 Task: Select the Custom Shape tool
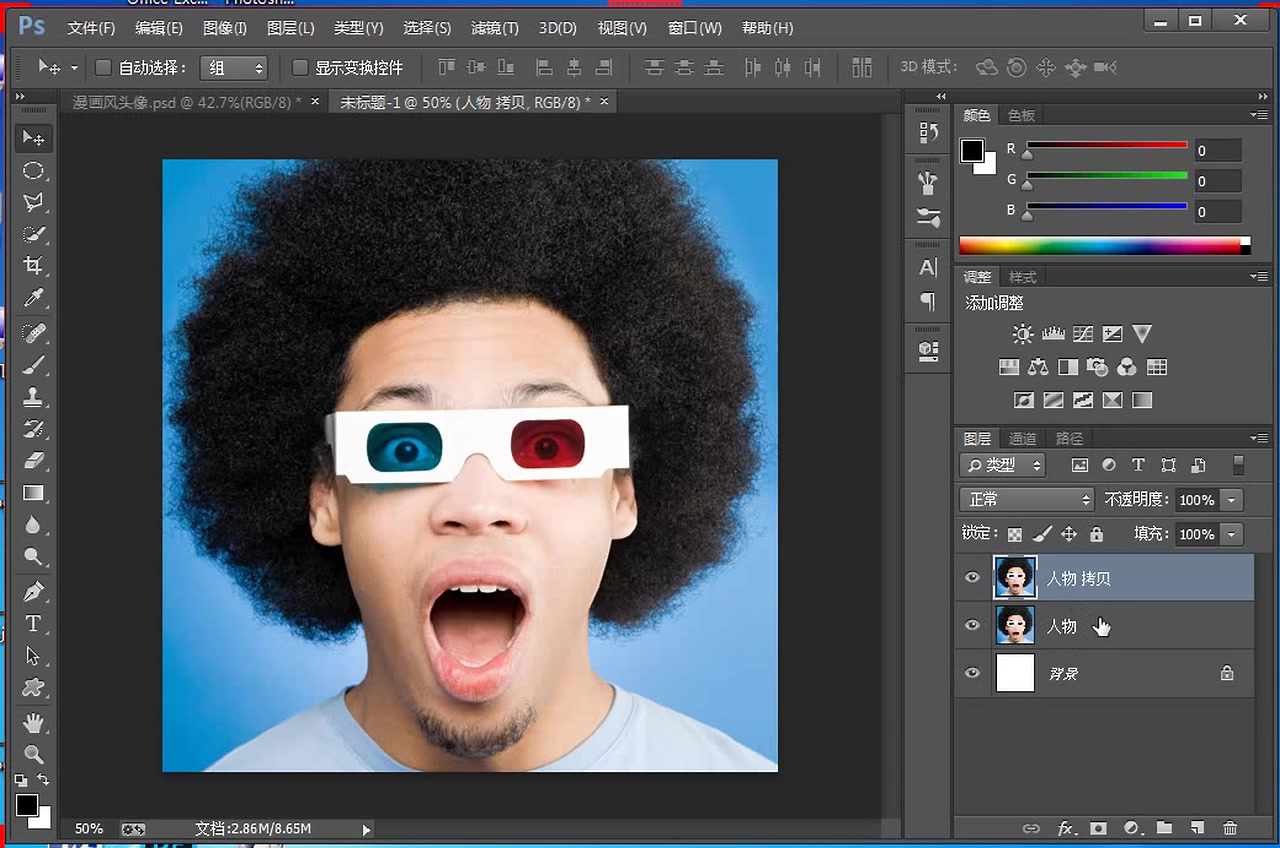[x=34, y=687]
